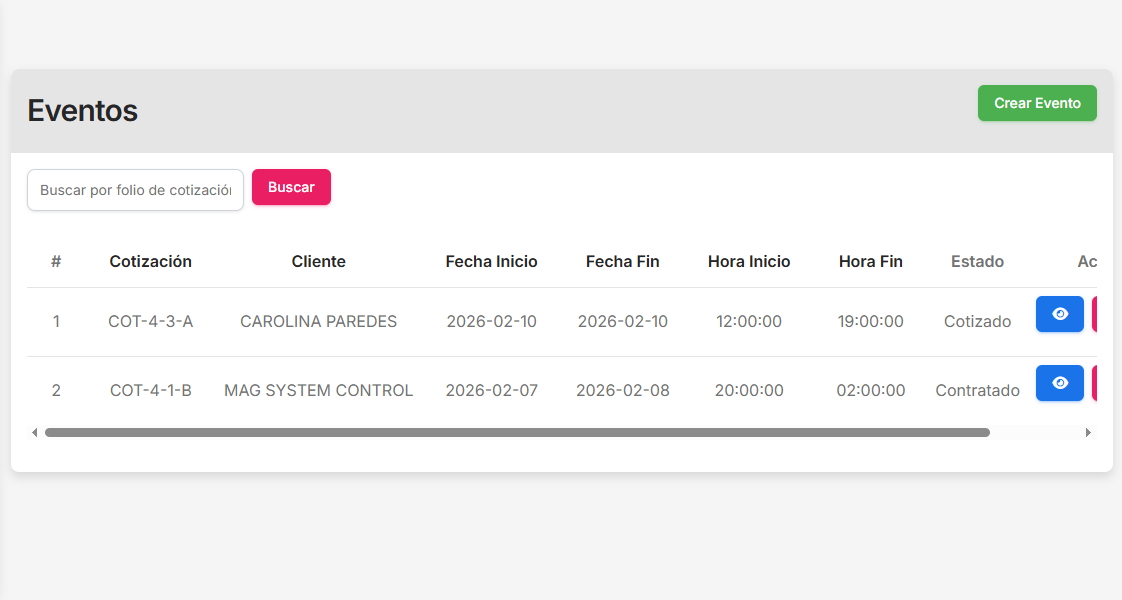The width and height of the screenshot is (1122, 600).
Task: Click the Cliente column header
Action: 319,262
